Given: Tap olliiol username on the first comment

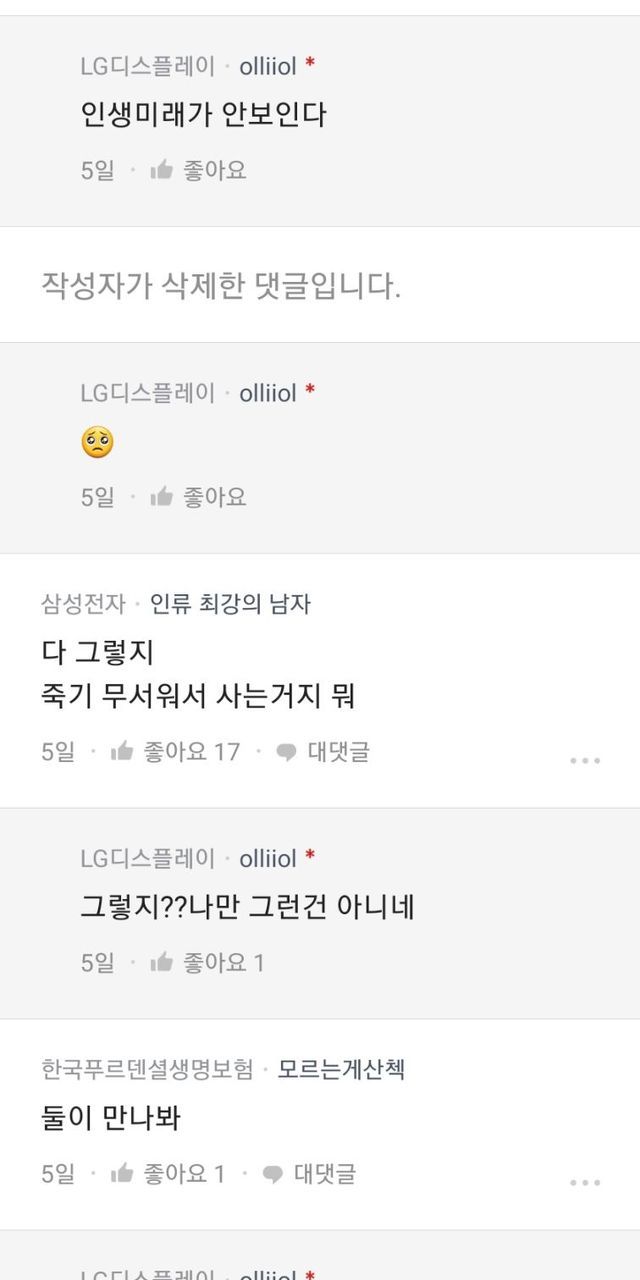Looking at the screenshot, I should [x=268, y=67].
